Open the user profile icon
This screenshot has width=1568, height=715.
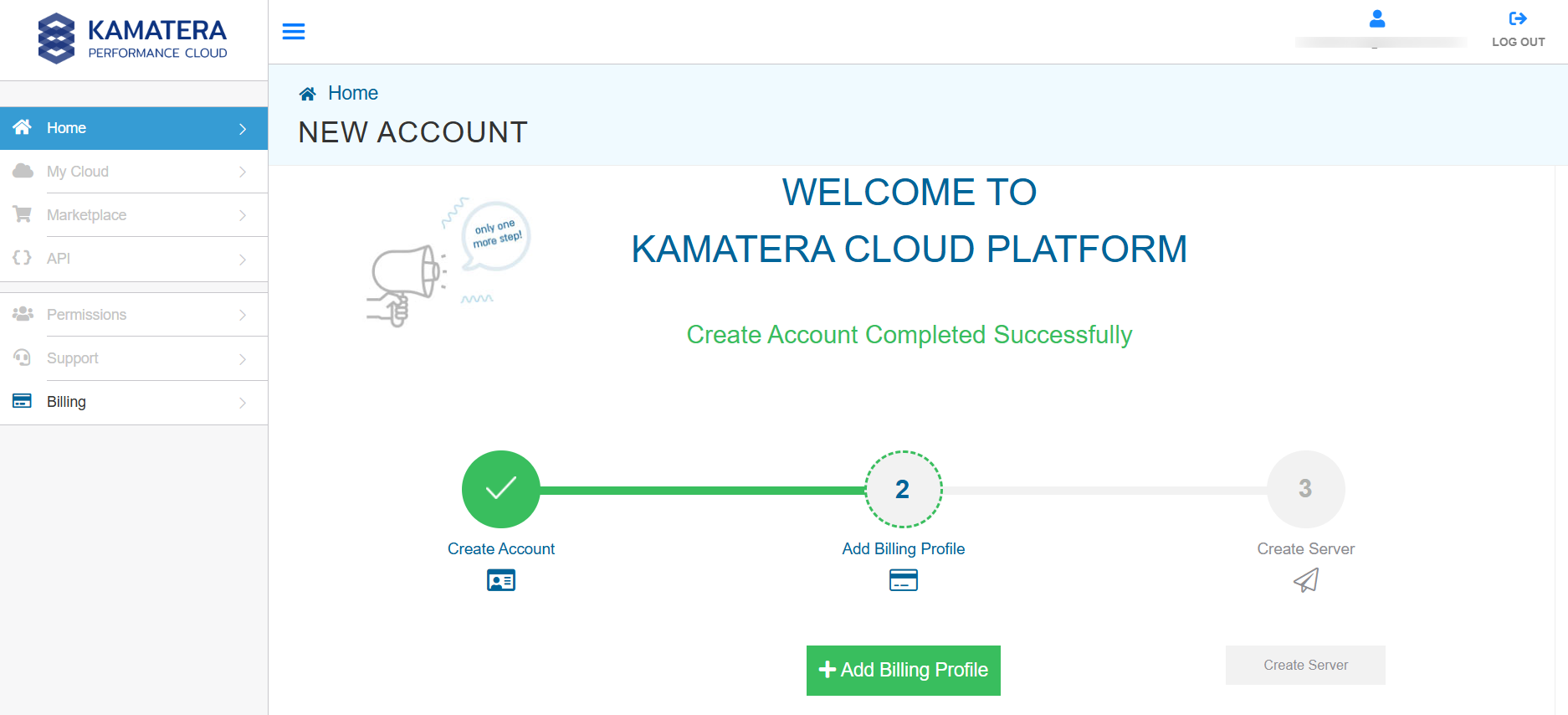tap(1377, 18)
